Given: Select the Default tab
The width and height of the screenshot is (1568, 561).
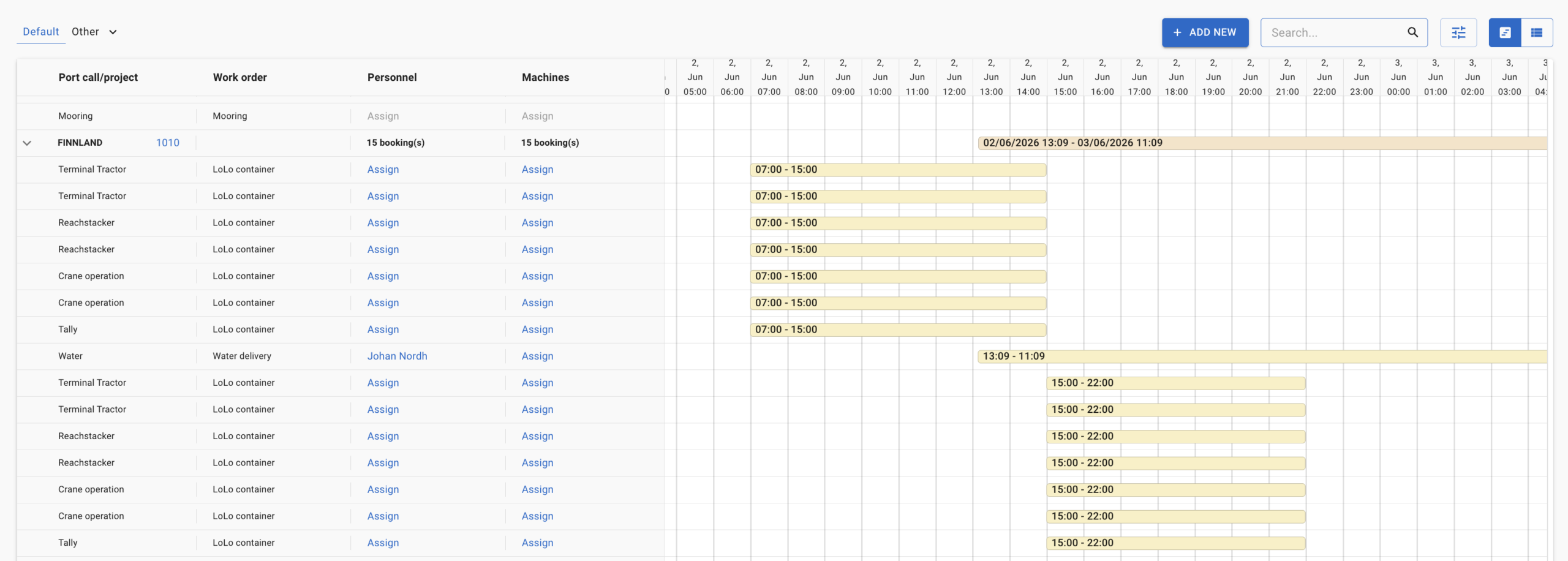Looking at the screenshot, I should 41,32.
